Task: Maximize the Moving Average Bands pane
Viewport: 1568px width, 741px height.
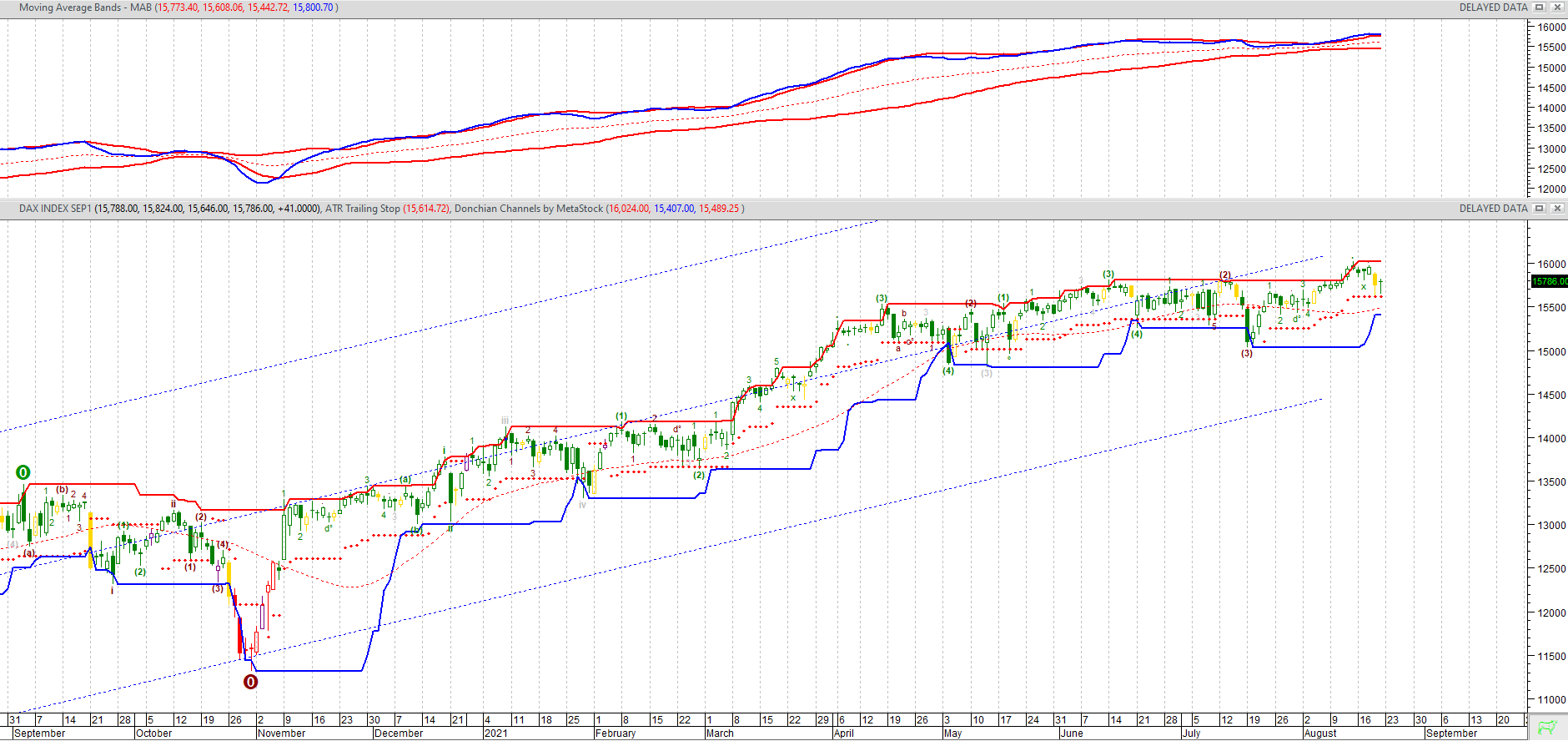Action: [1540, 8]
